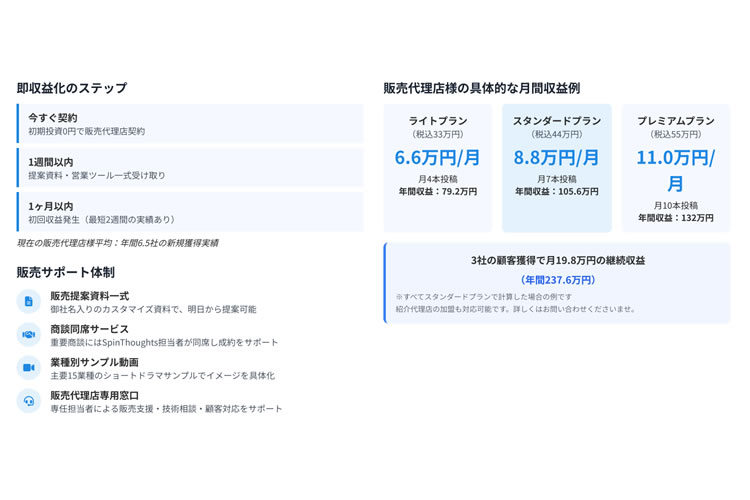Choose the ライトプラン card title

click(x=437, y=120)
